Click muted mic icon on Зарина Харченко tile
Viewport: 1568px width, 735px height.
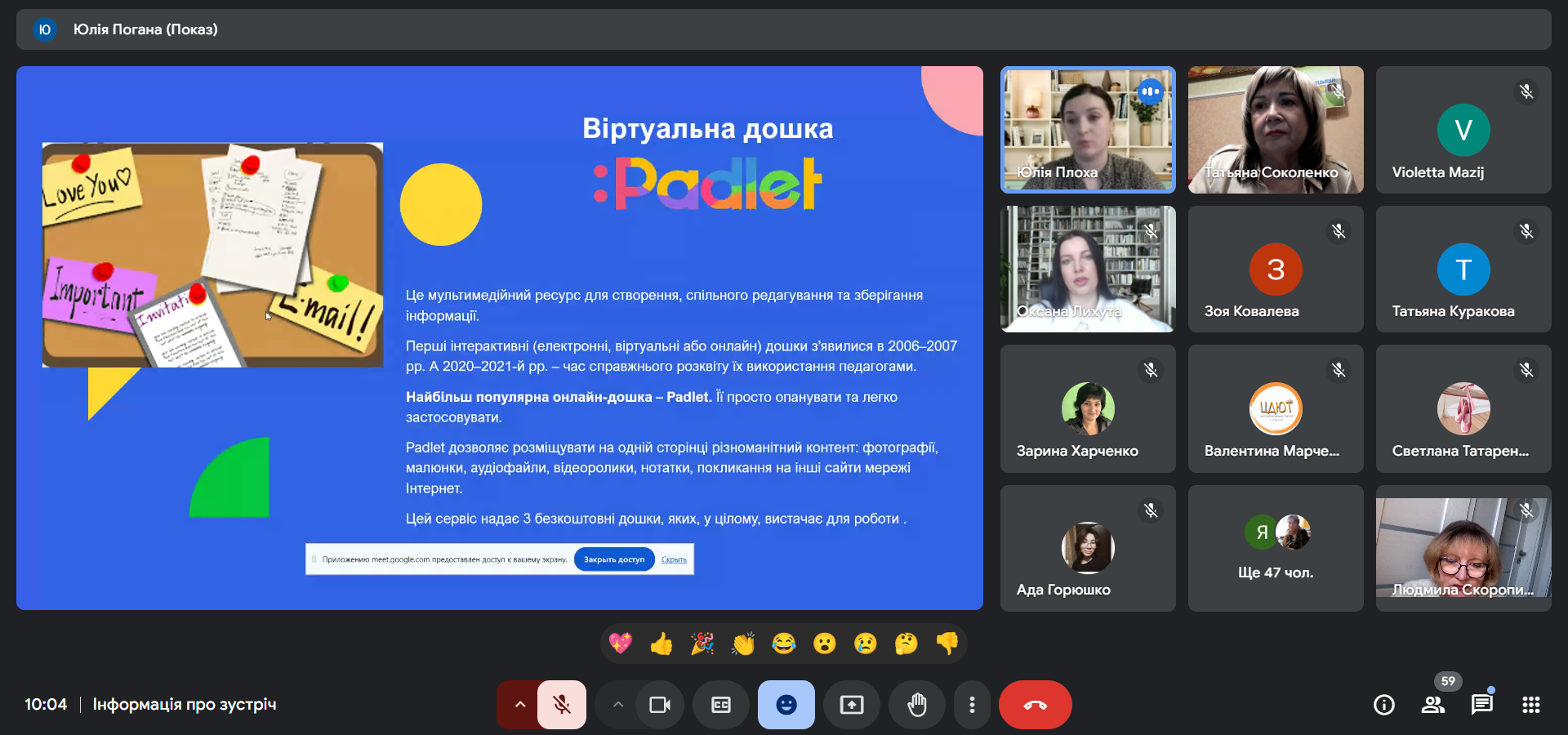(1151, 370)
